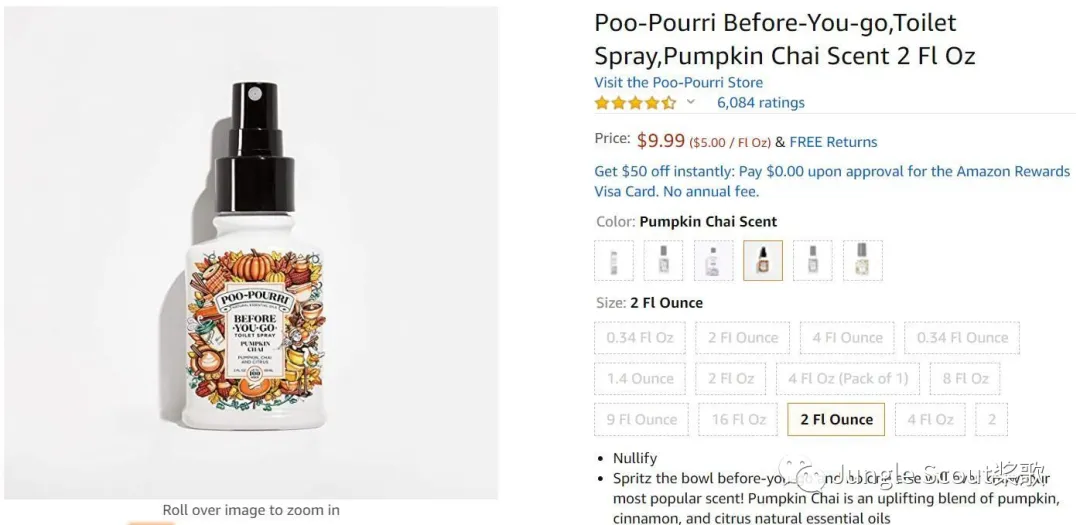Choose the last color variant swatch
Viewport: 1080px width, 525px height.
(x=862, y=261)
